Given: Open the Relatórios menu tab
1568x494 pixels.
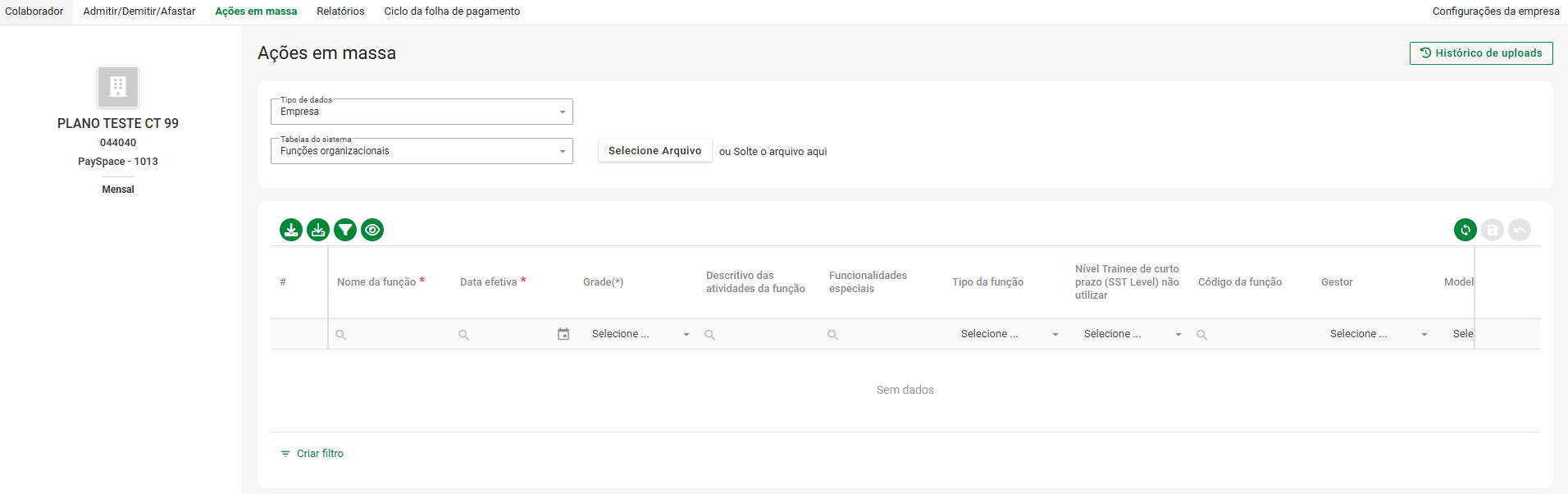Looking at the screenshot, I should (340, 11).
